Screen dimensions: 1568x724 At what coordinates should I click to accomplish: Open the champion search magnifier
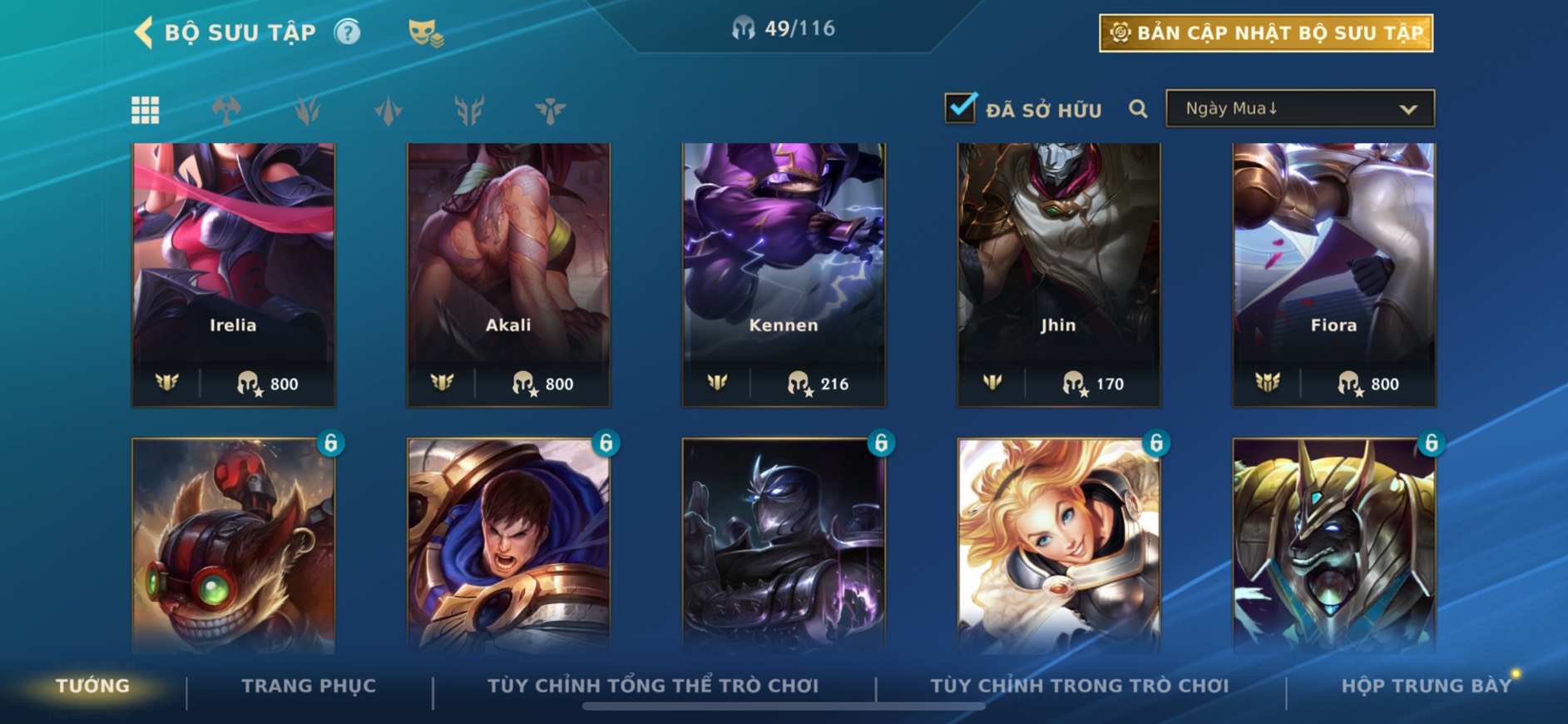click(x=1138, y=109)
